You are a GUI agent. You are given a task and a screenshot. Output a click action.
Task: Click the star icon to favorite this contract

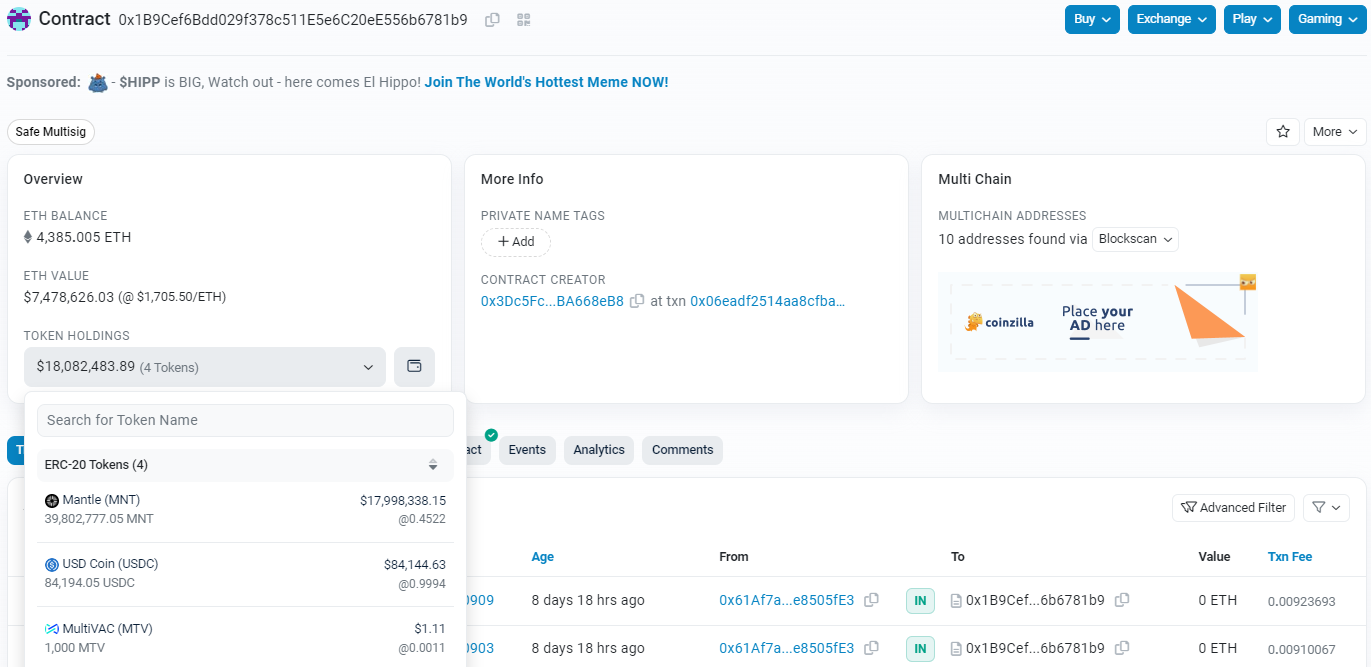click(x=1283, y=131)
